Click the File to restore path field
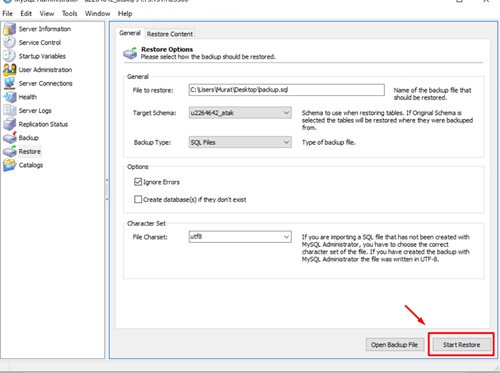This screenshot has width=500, height=373. pyautogui.click(x=286, y=90)
